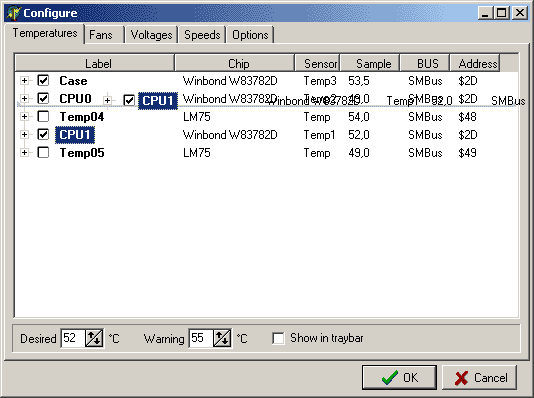Viewport: 534px width, 398px height.
Task: Confirm with the OK button
Action: coord(399,377)
